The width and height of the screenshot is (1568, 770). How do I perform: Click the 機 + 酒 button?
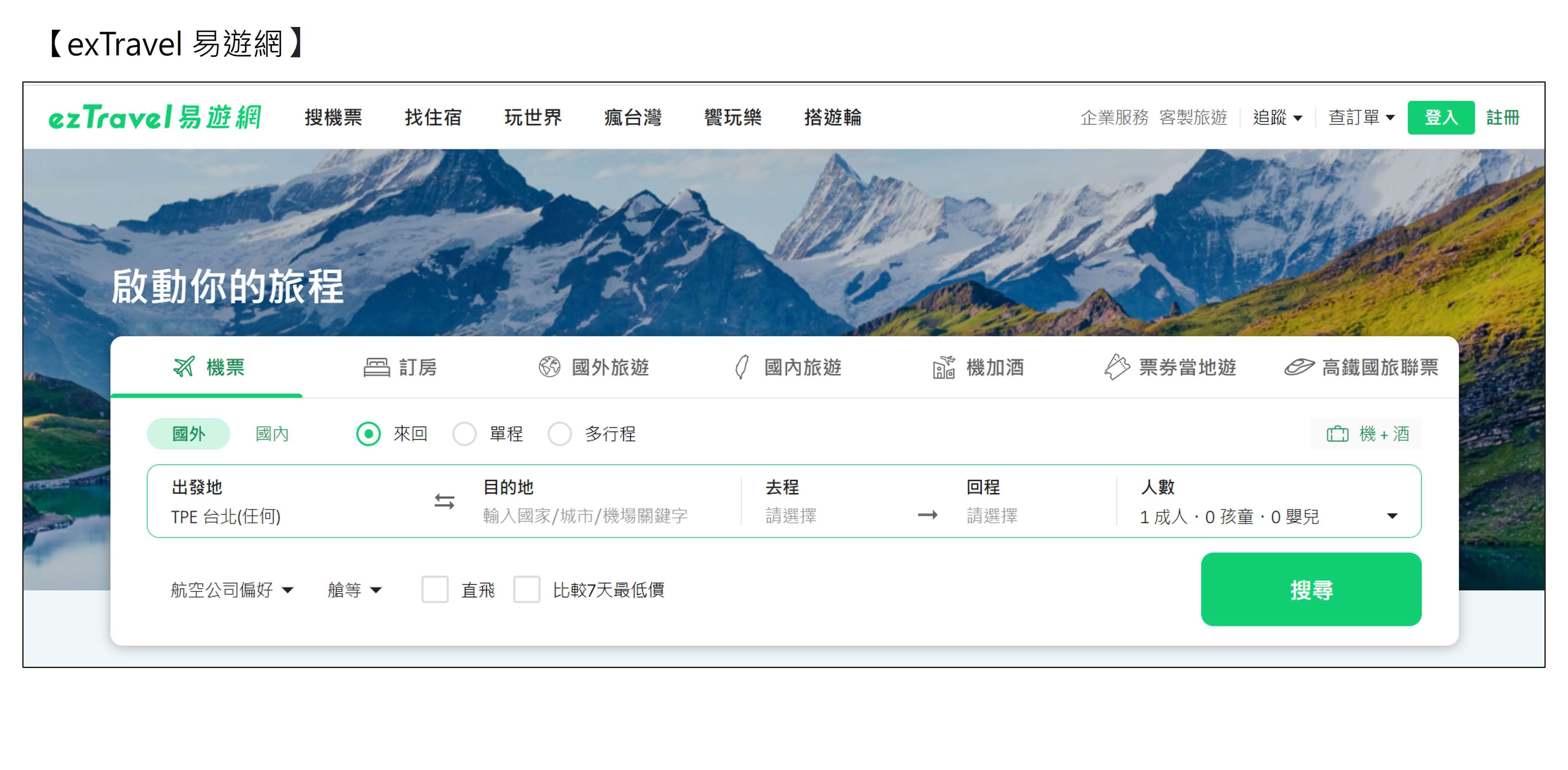tap(1367, 434)
